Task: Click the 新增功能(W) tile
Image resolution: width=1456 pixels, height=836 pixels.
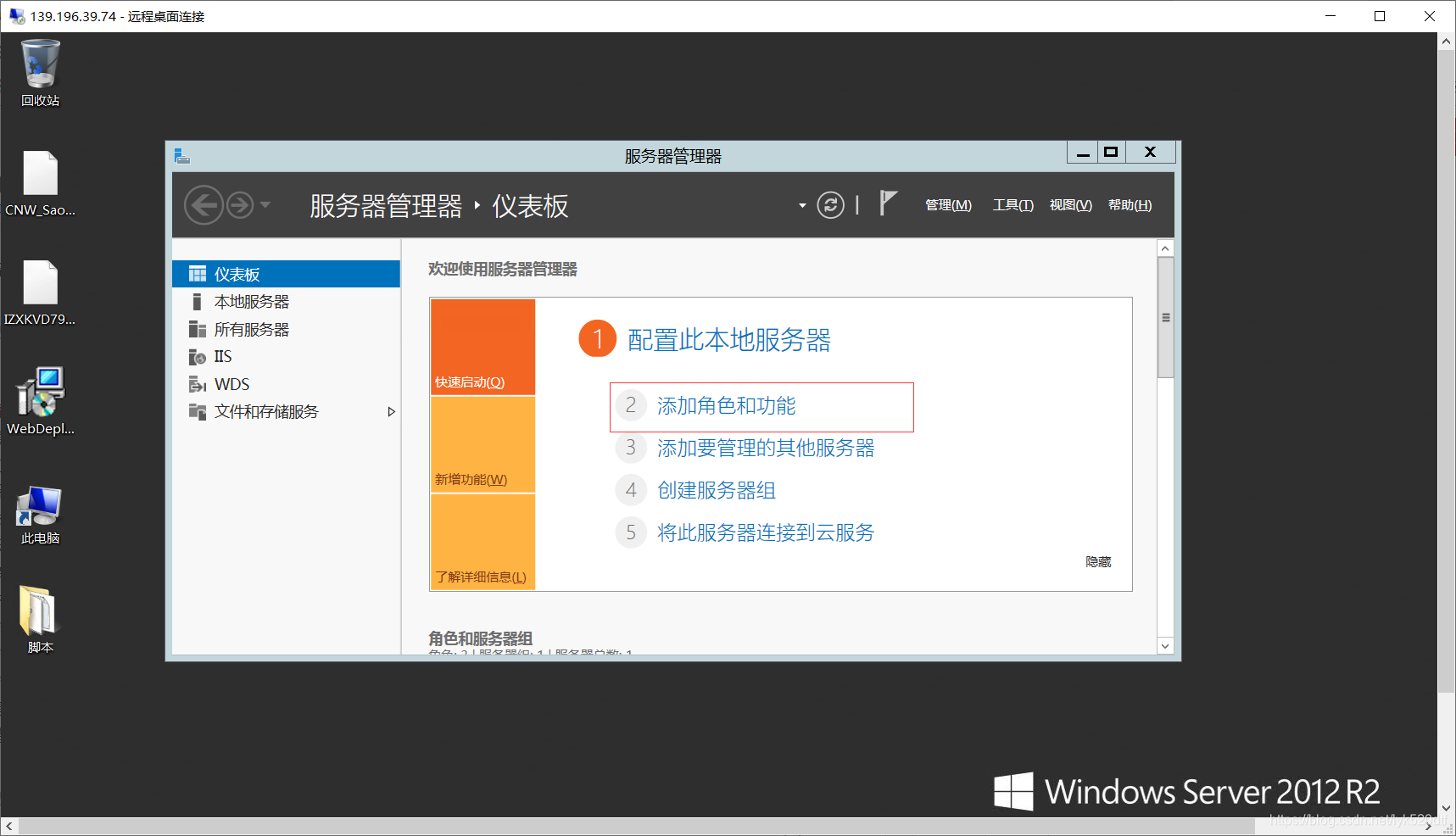Action: [483, 444]
